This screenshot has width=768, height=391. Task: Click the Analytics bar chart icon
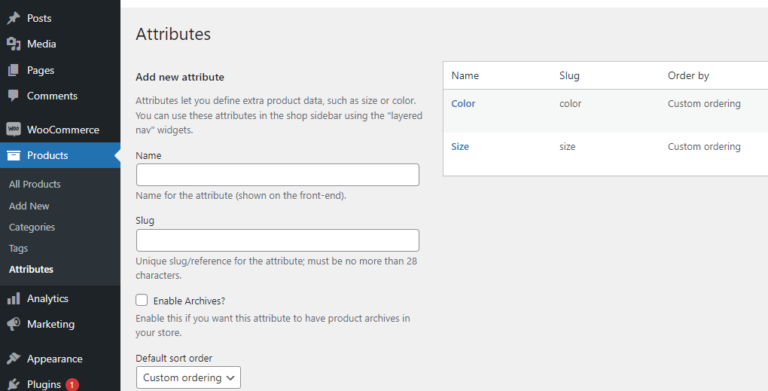click(13, 298)
